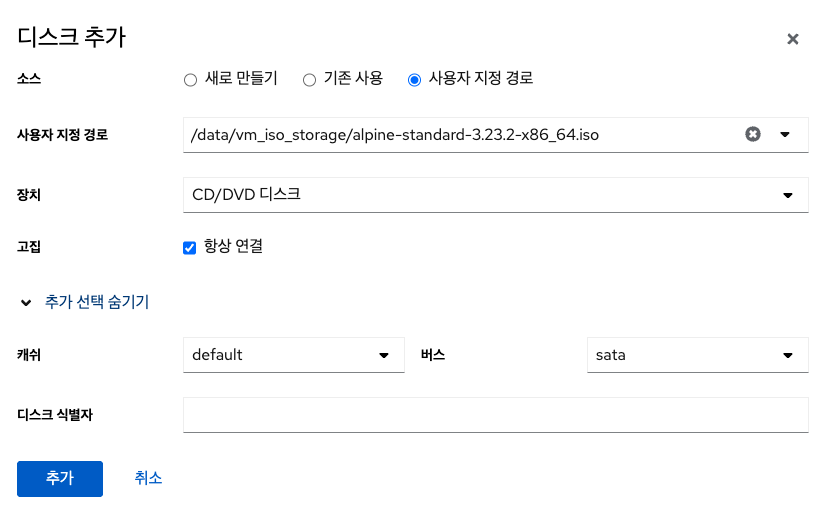
Task: Select the 새로 만들기 source option
Action: click(x=190, y=80)
